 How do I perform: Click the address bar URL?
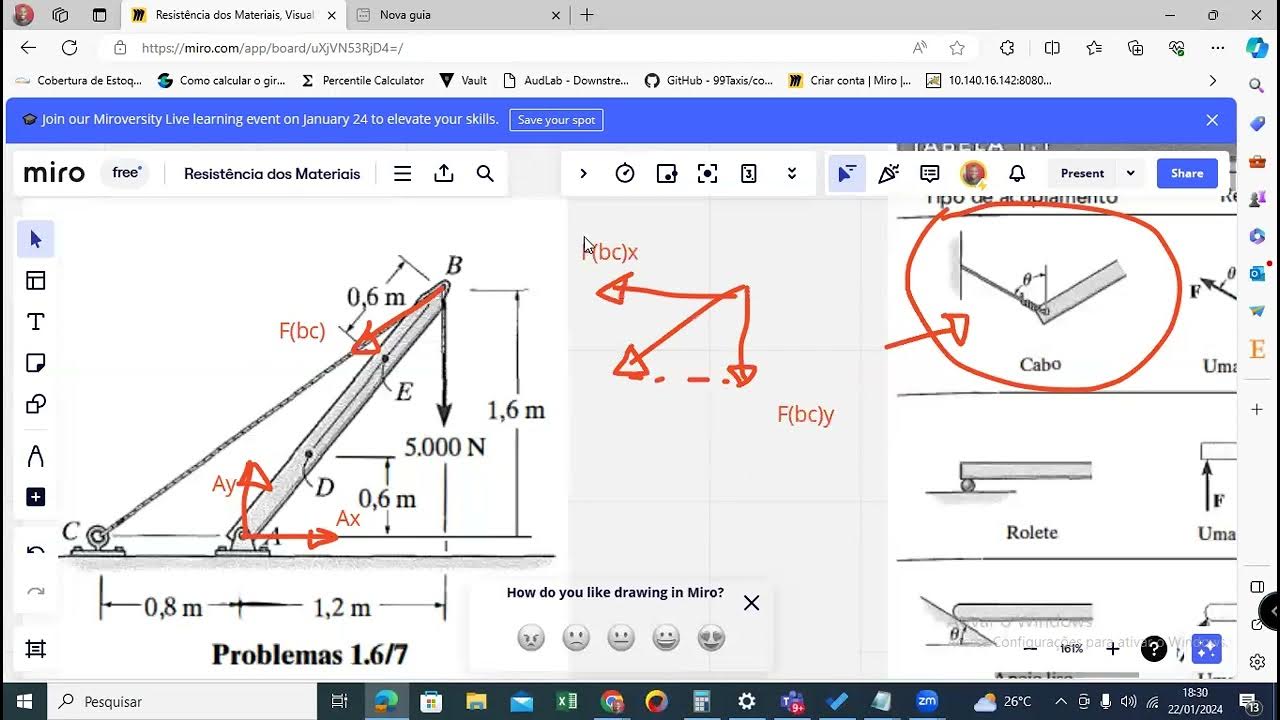272,48
